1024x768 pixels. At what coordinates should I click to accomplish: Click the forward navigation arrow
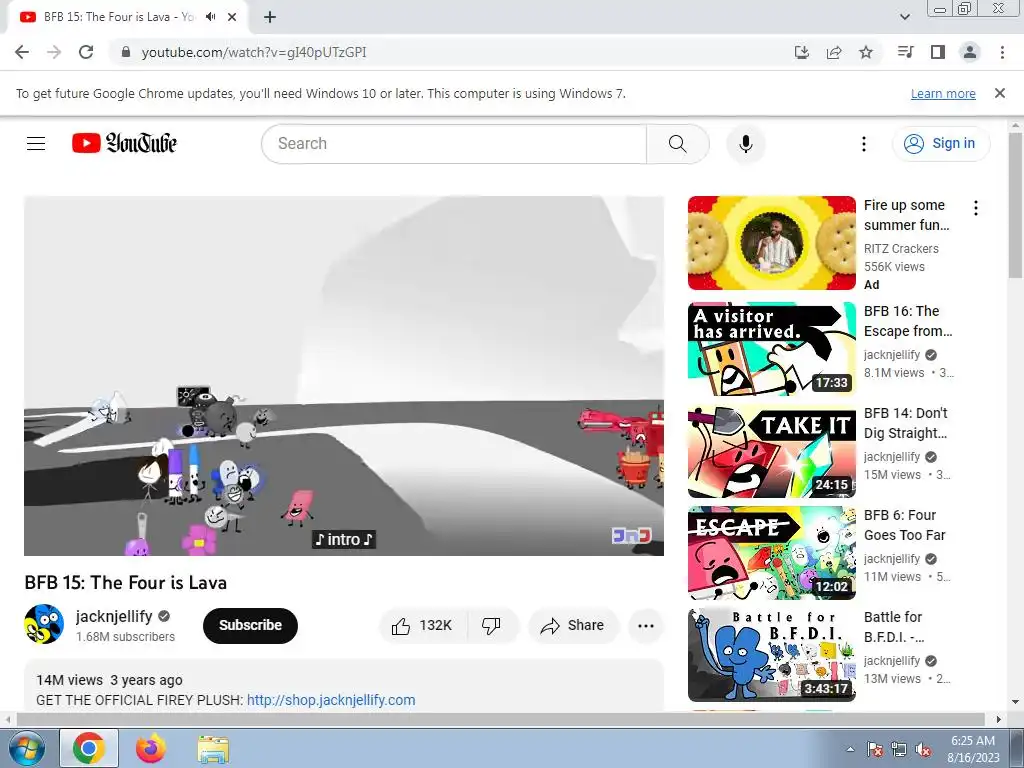click(x=54, y=52)
